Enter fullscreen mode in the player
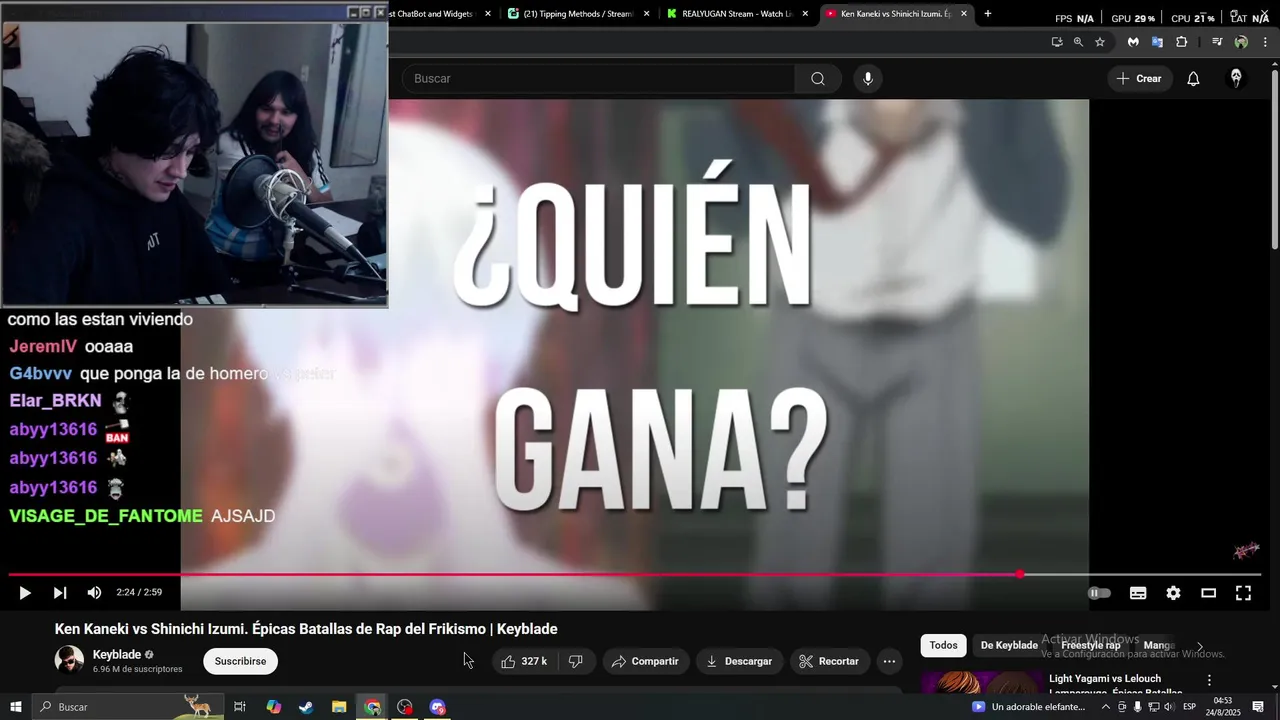The width and height of the screenshot is (1280, 720). pos(1243,593)
